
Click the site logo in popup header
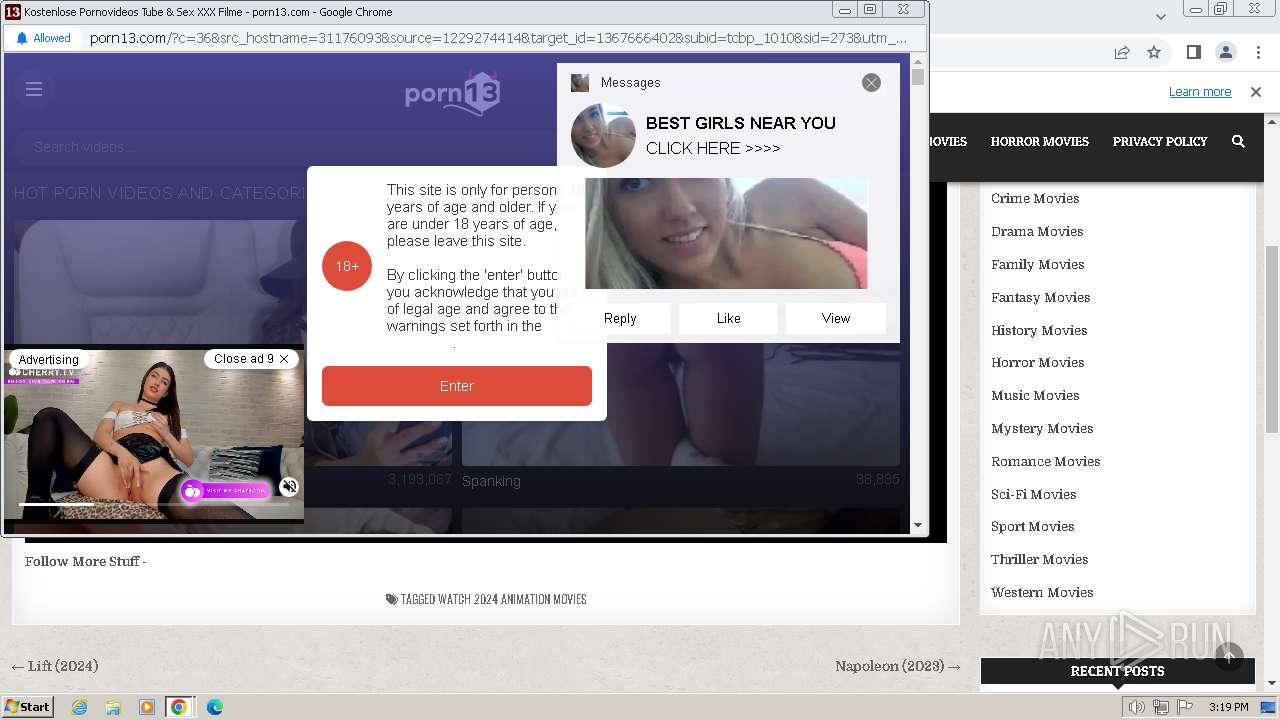pyautogui.click(x=452, y=93)
